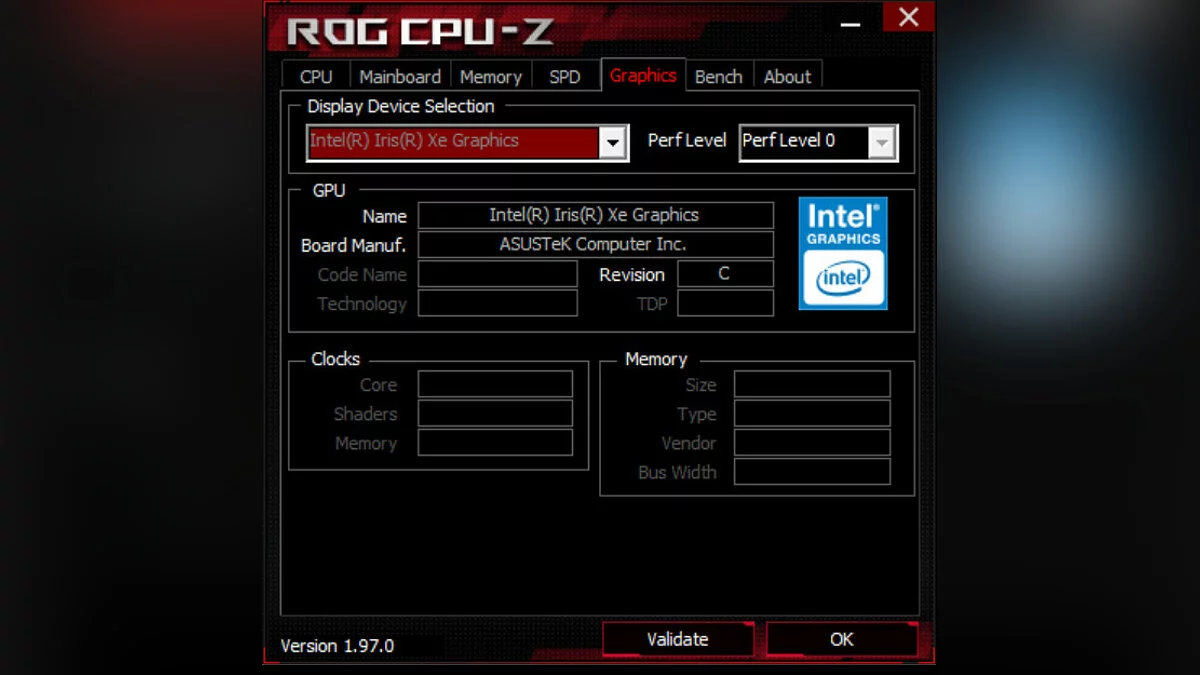Click the Validate button
Viewport: 1200px width, 675px height.
[x=677, y=639]
